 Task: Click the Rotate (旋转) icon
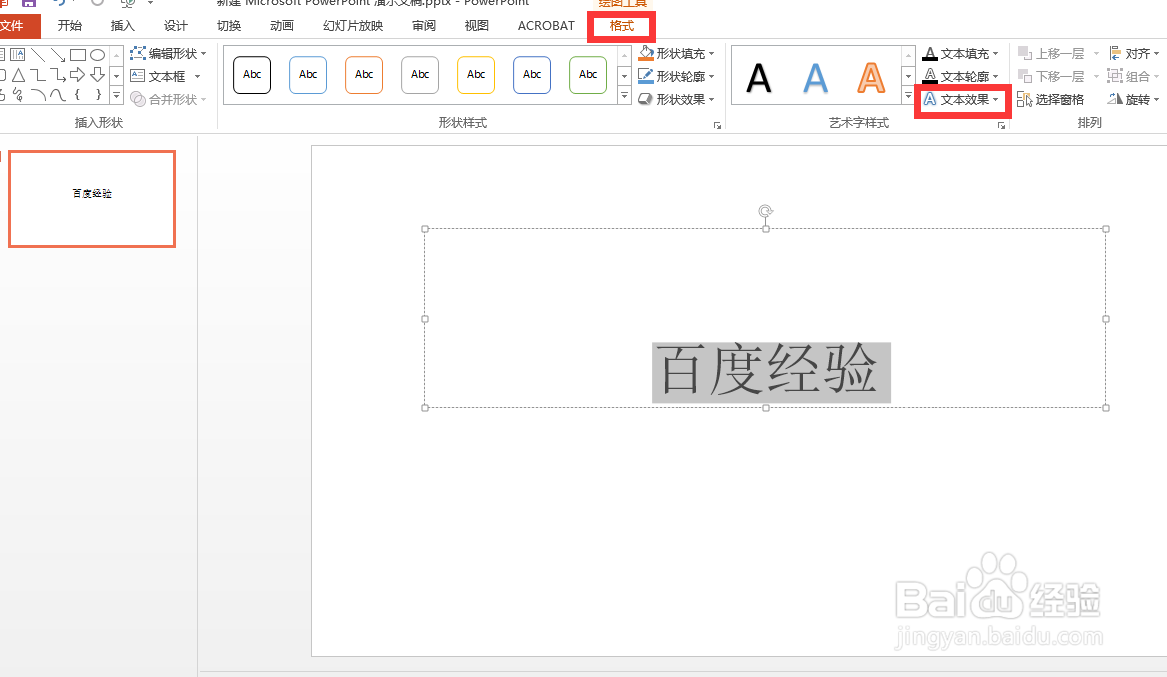pyautogui.click(x=1115, y=99)
